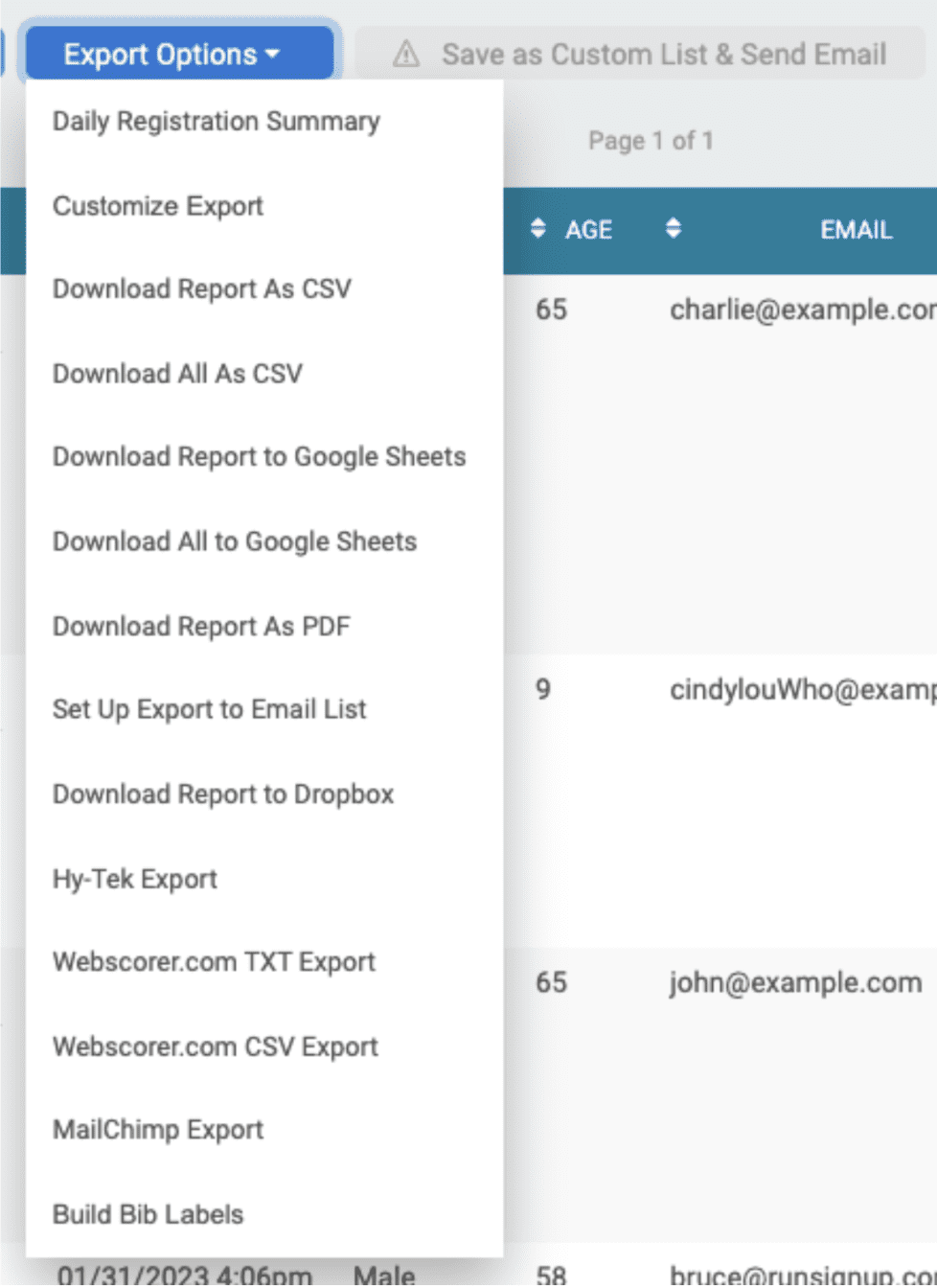Select Daily Registration Summary
The height and width of the screenshot is (1288, 937).
point(216,121)
